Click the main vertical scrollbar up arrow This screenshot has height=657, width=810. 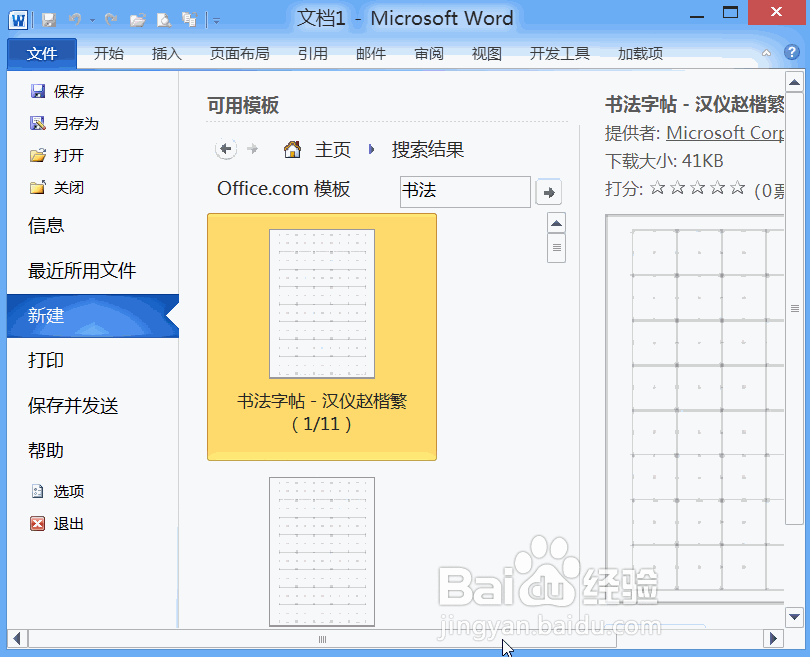(794, 83)
